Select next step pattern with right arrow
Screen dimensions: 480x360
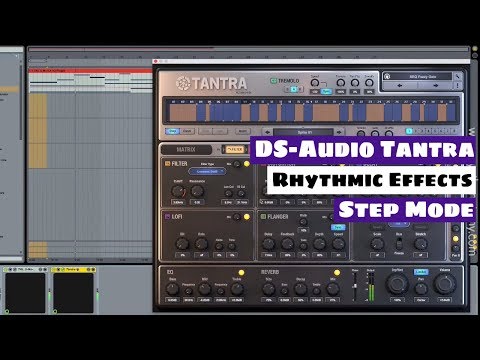pyautogui.click(x=339, y=132)
